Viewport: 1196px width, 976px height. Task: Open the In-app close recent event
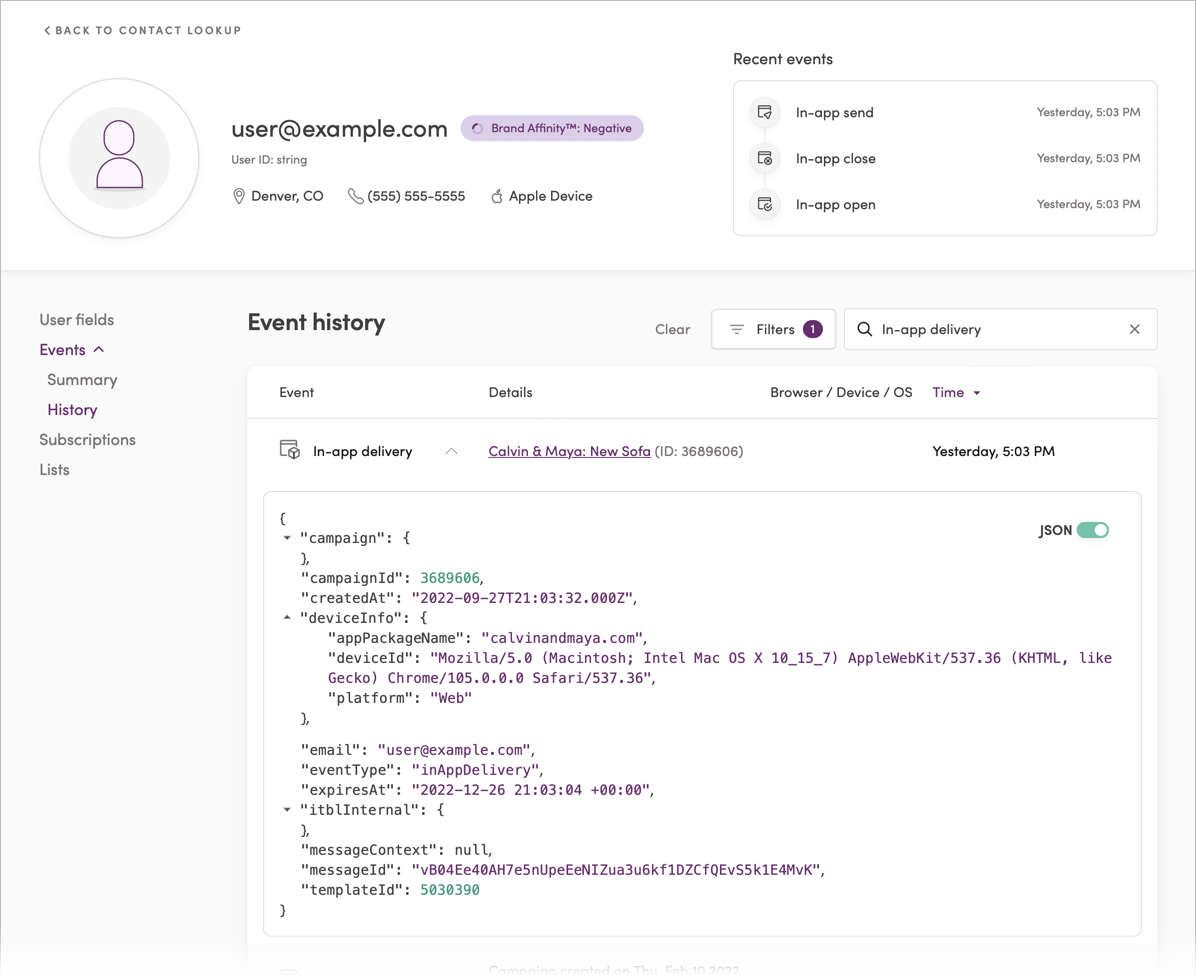pyautogui.click(x=944, y=159)
